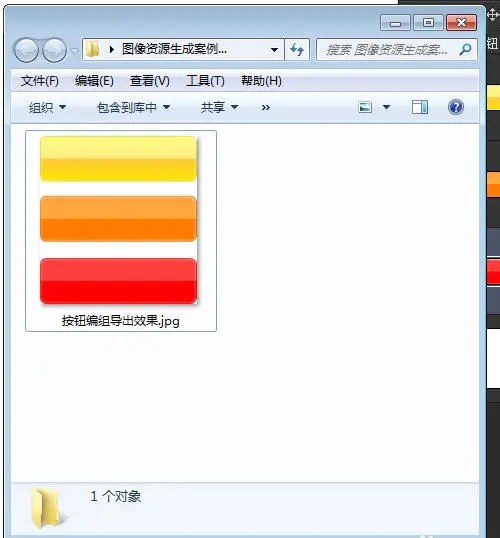
Task: Expand the 共享 toolbar dropdown
Action: coord(219,108)
